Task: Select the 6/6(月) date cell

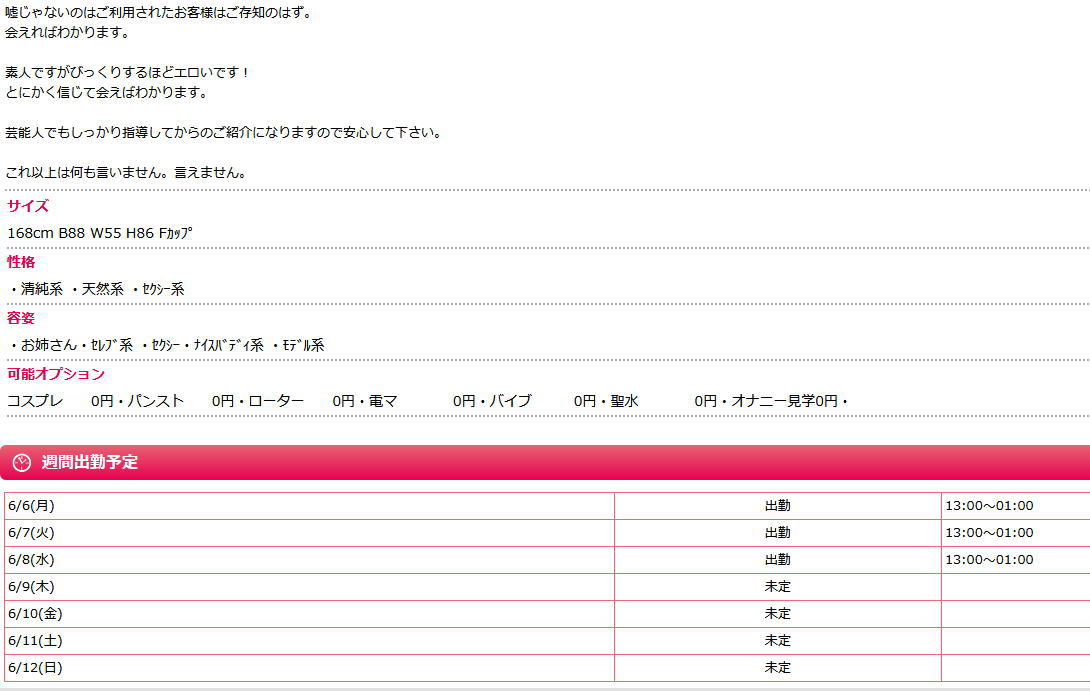Action: [31, 506]
